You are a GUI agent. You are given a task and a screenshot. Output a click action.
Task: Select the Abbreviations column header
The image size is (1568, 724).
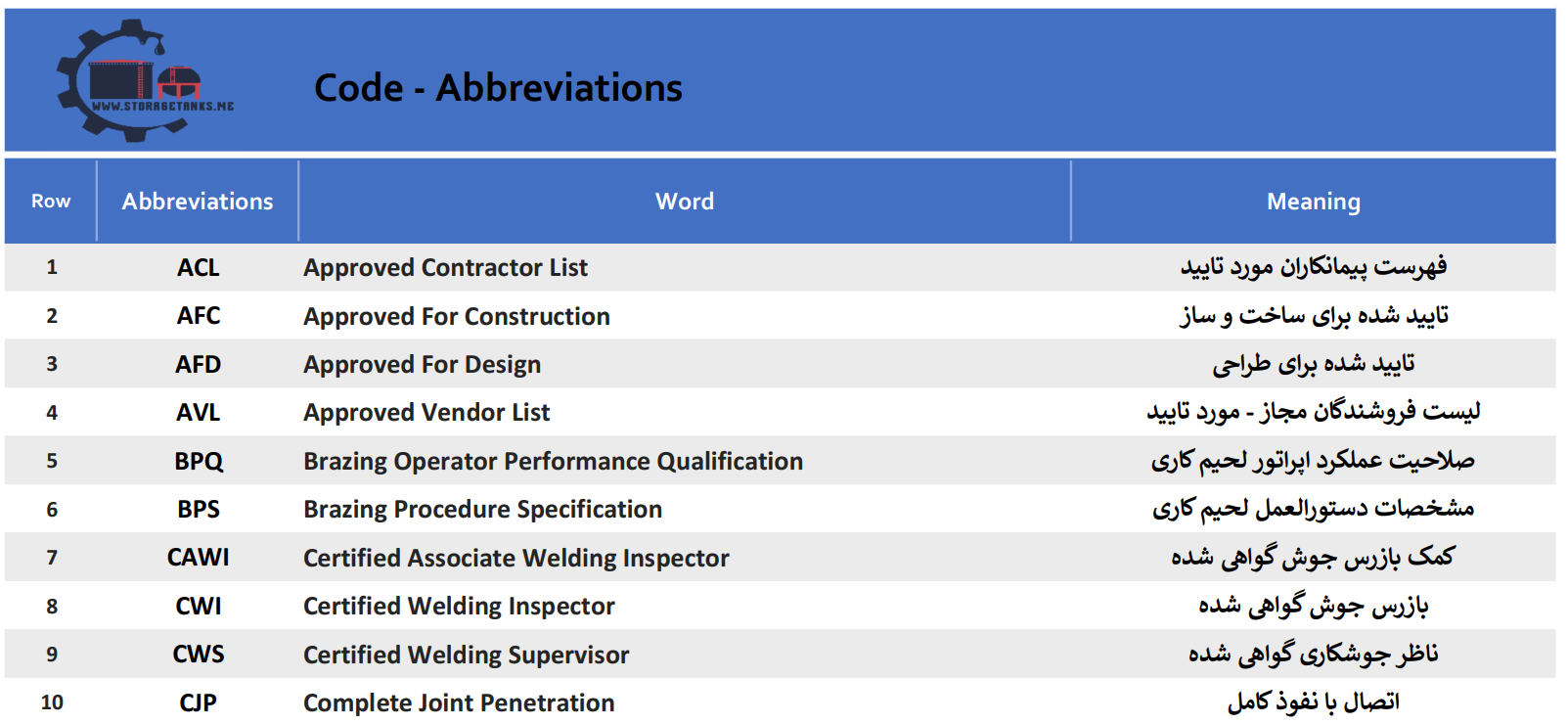[x=198, y=202]
